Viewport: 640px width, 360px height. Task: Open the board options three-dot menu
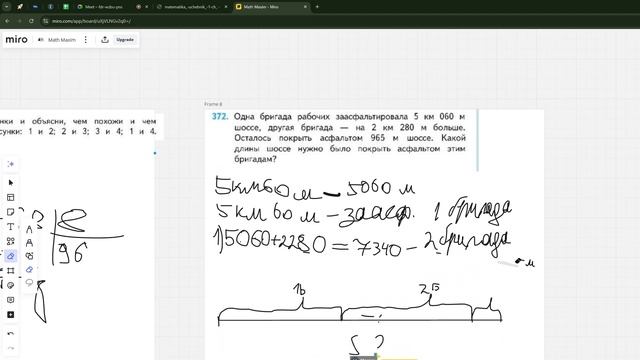(x=86, y=40)
